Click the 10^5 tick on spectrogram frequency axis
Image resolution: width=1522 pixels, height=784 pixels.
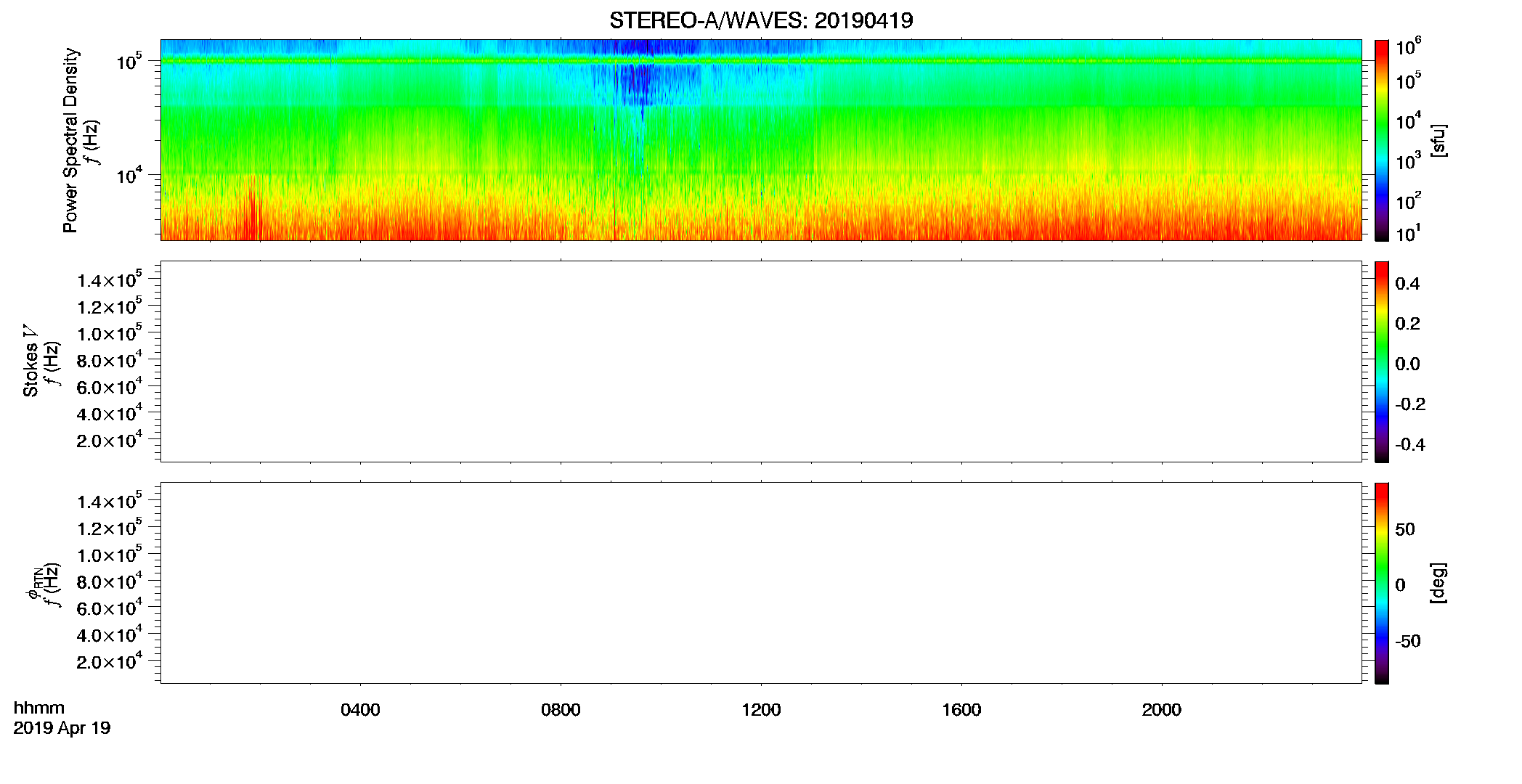129,62
